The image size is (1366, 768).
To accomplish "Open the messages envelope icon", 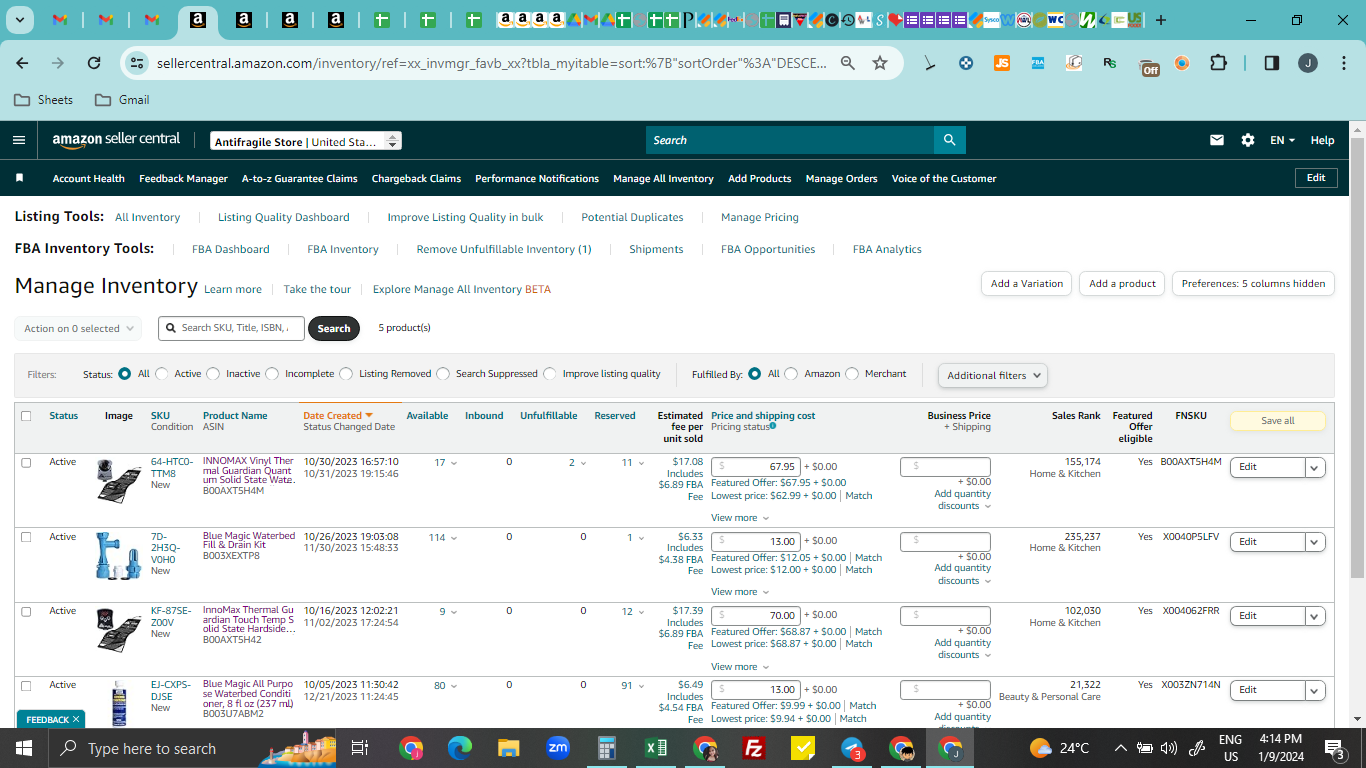I will [x=1217, y=140].
